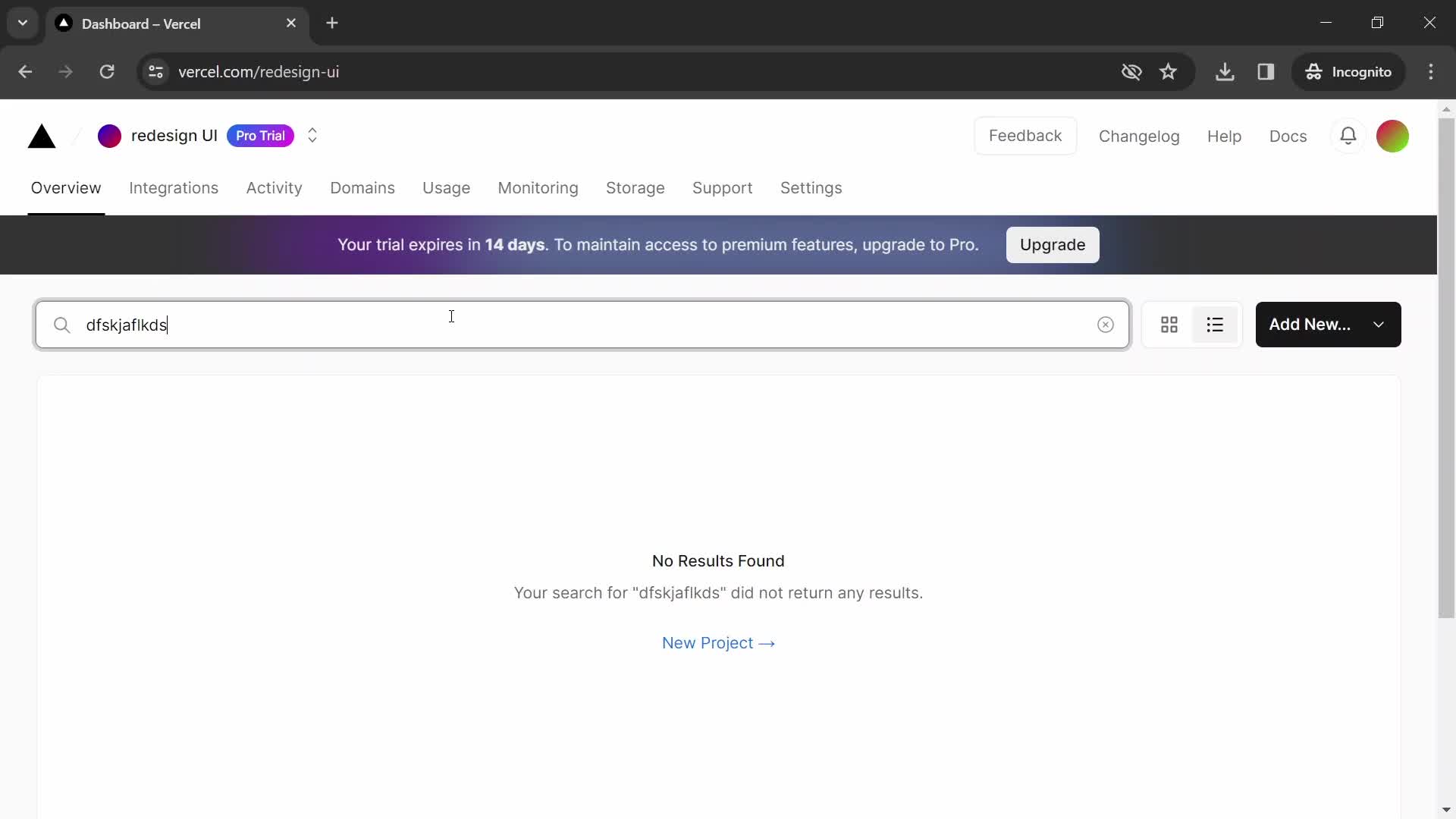Image resolution: width=1456 pixels, height=819 pixels.
Task: Click New Project link
Action: 719,643
